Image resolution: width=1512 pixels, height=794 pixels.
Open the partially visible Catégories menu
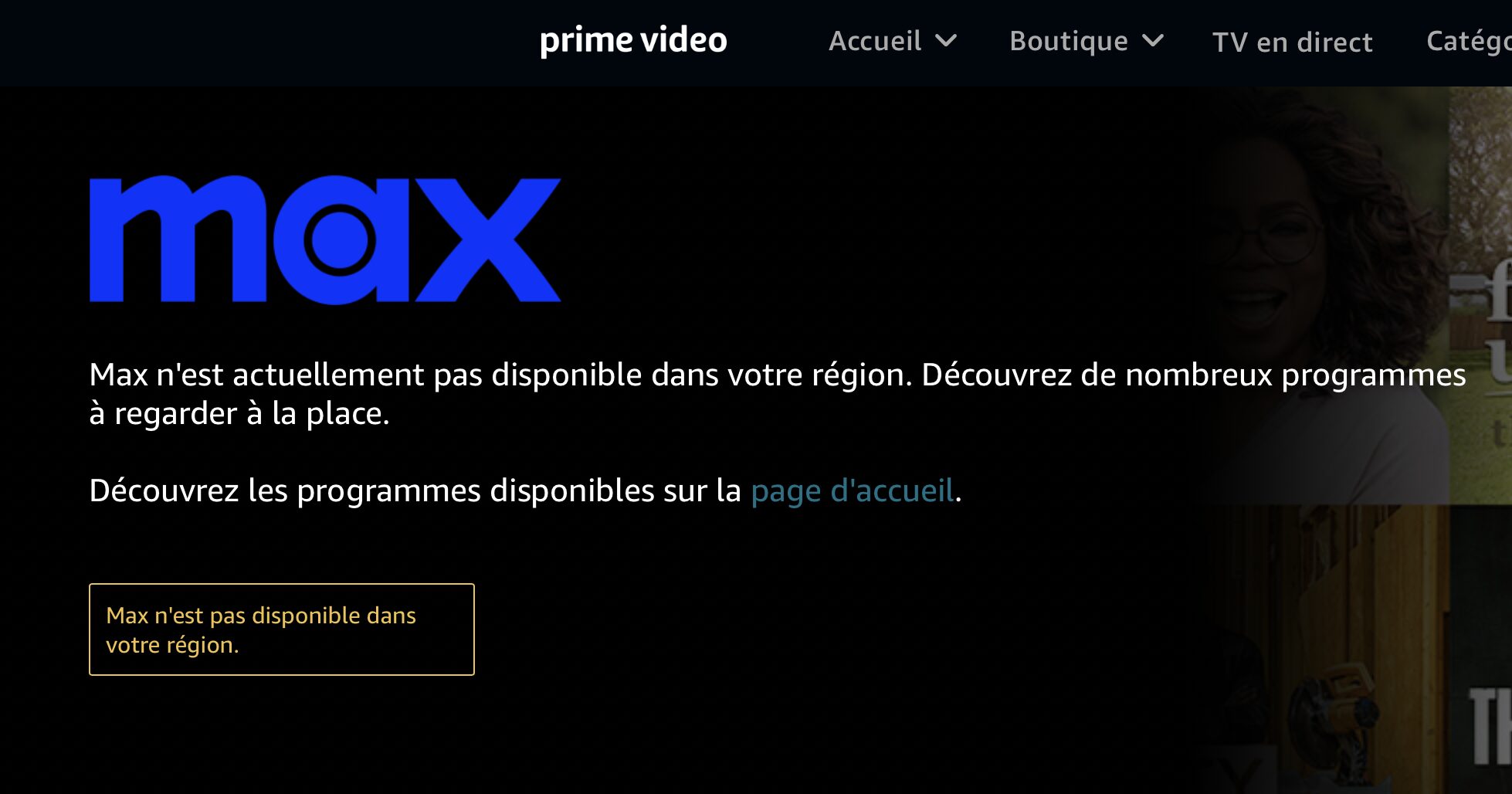click(1469, 42)
